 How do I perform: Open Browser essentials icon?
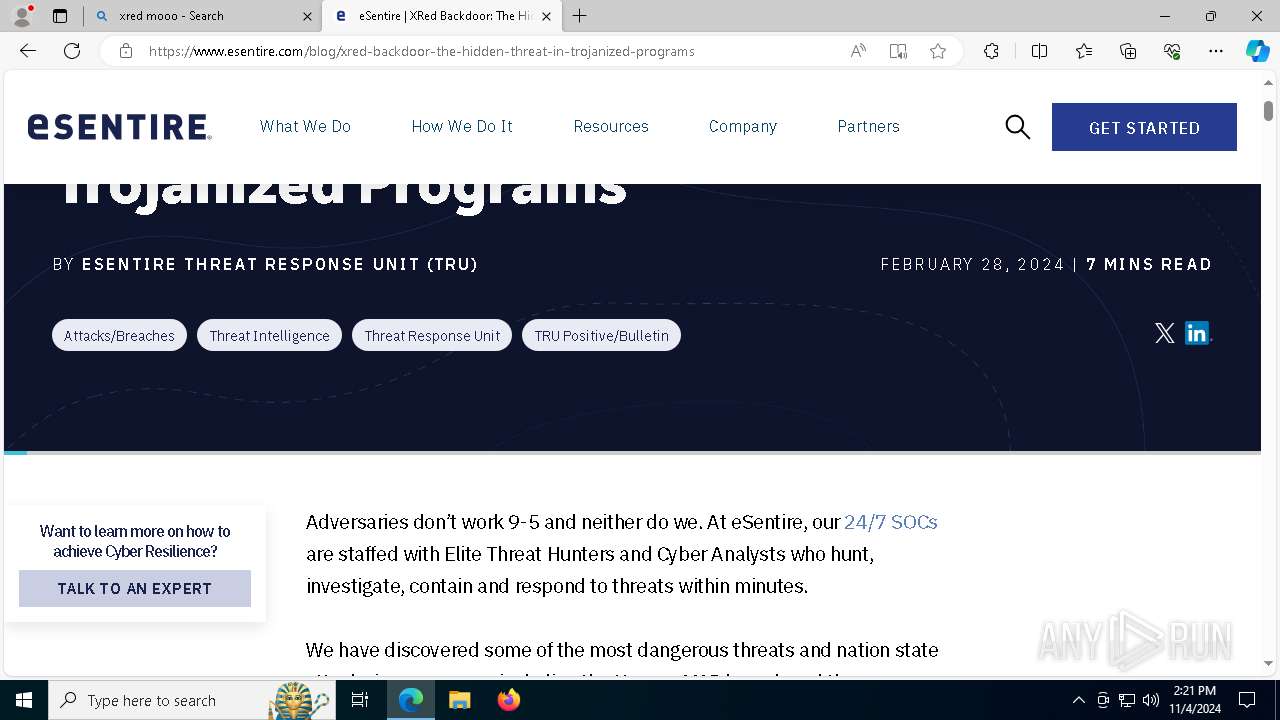point(1172,51)
